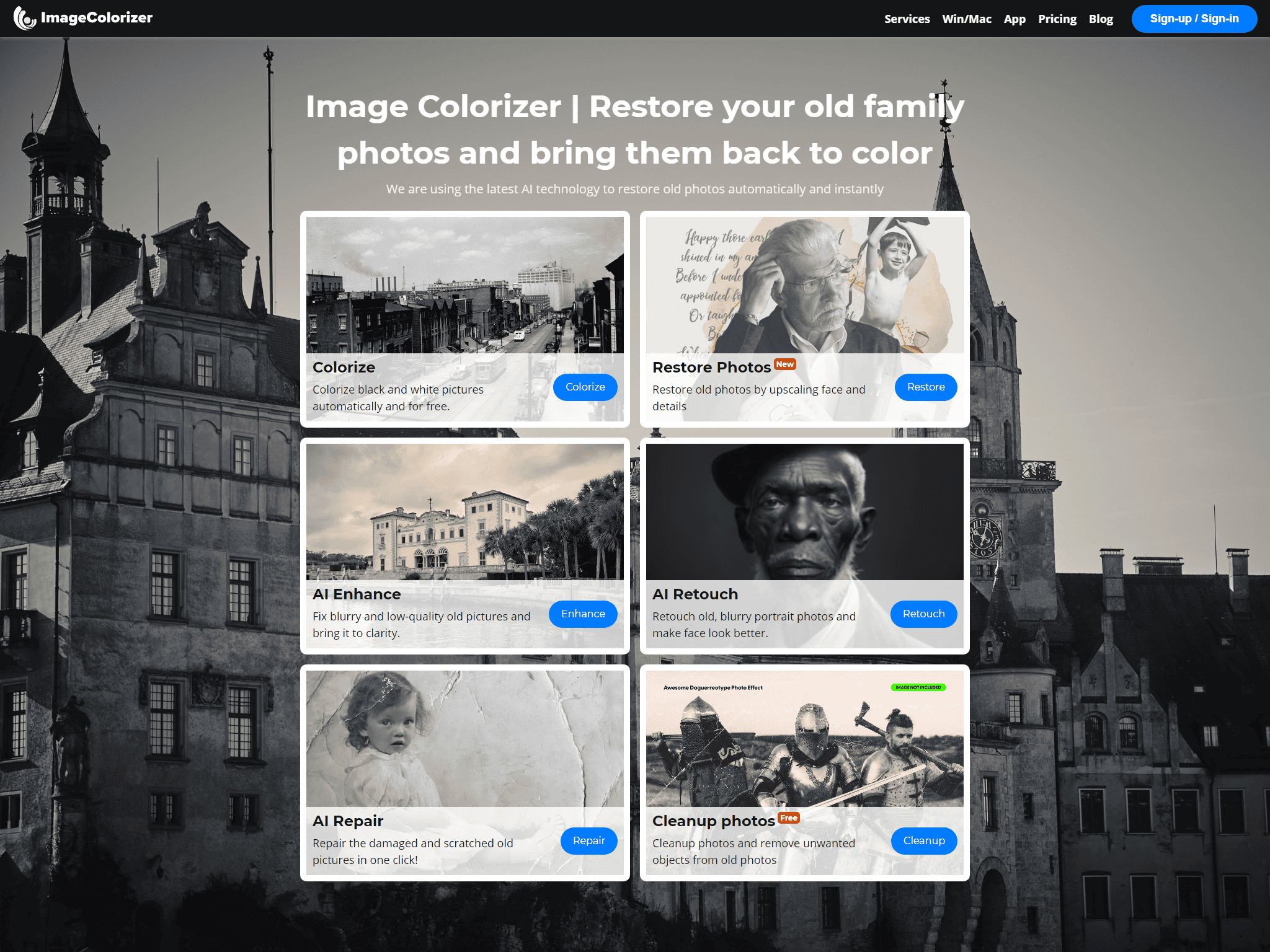
Task: Open the old man and boy thumbnail
Action: click(805, 285)
